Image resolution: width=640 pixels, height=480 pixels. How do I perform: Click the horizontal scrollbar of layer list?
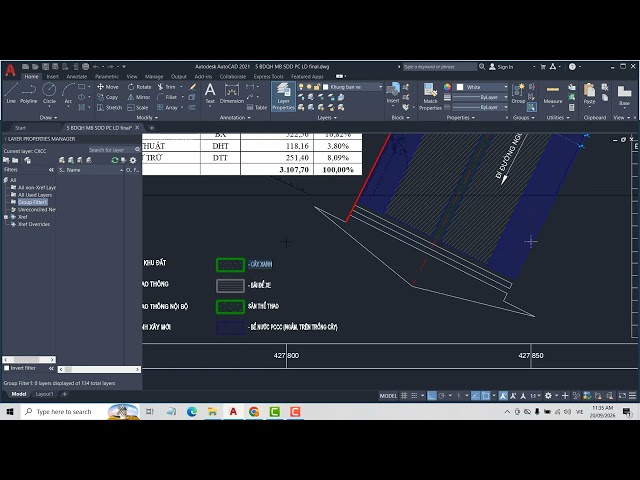coord(99,369)
